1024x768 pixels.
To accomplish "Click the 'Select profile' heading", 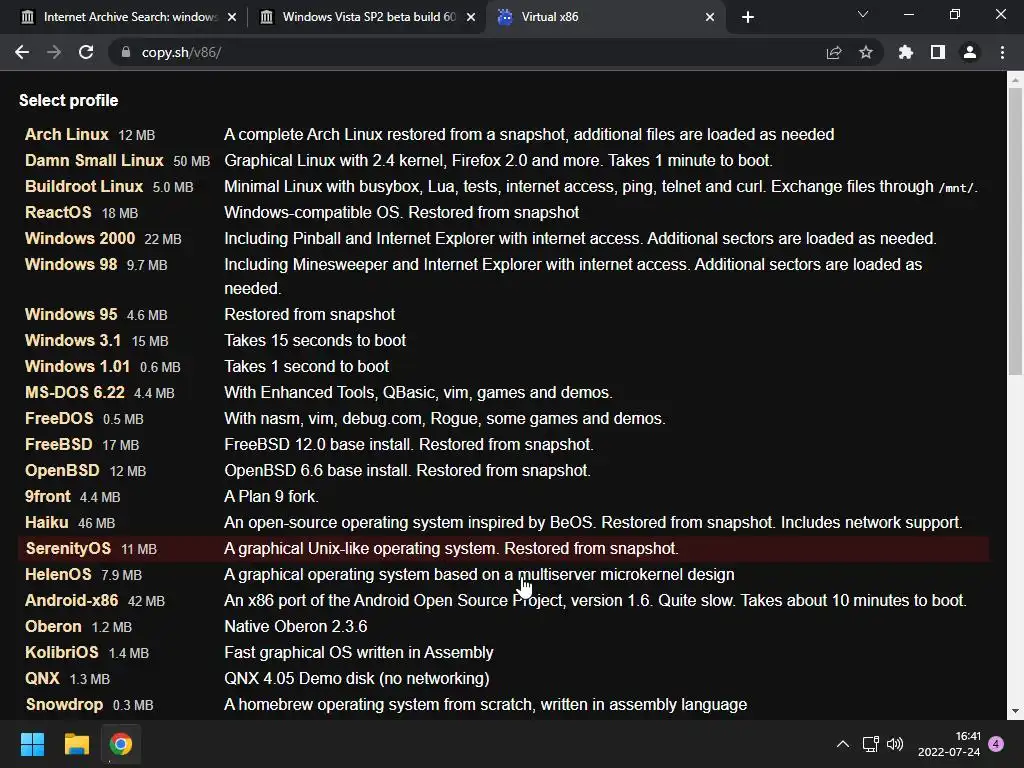I will (x=69, y=101).
